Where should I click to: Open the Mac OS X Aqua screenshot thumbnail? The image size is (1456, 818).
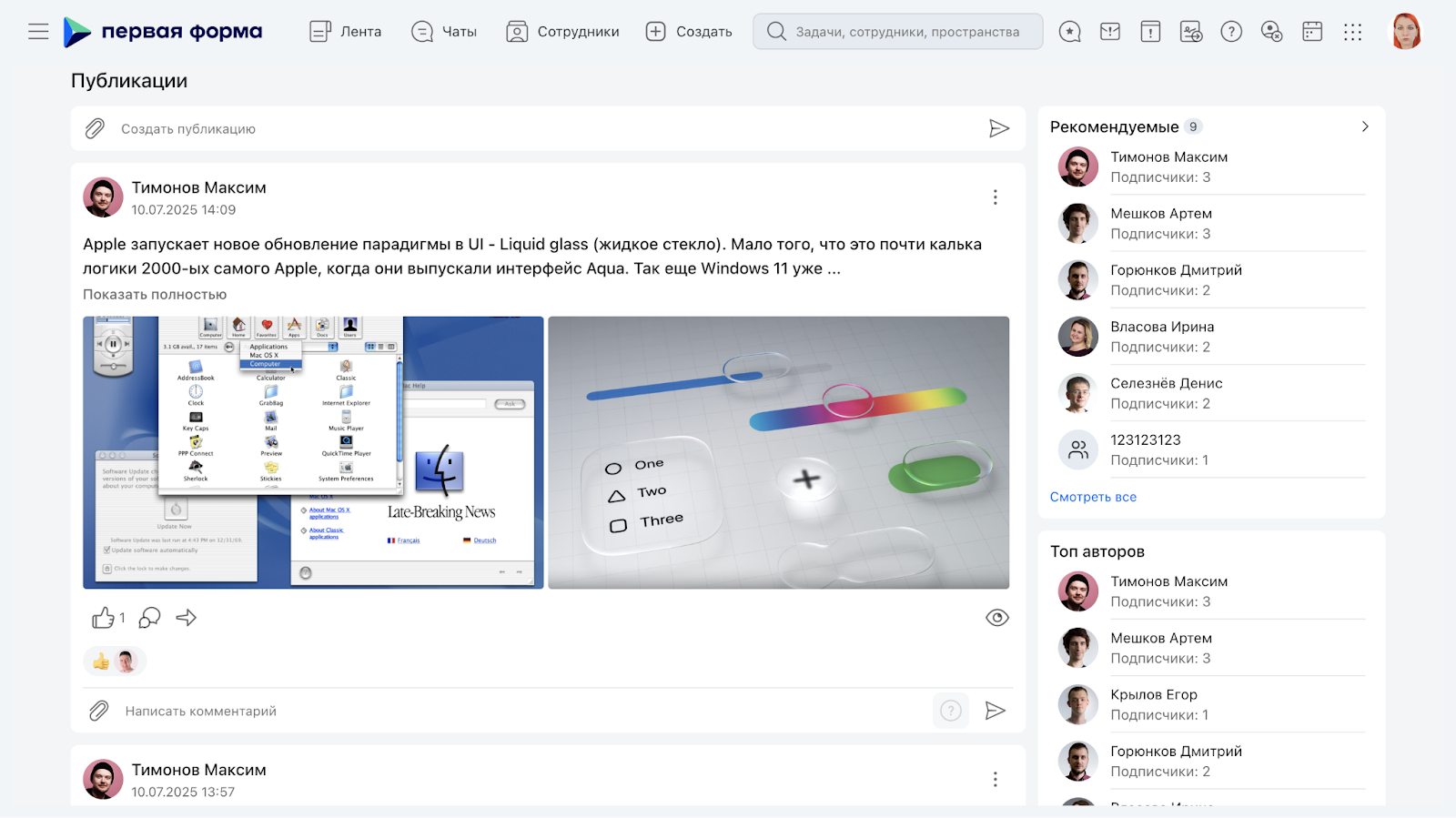click(x=313, y=452)
